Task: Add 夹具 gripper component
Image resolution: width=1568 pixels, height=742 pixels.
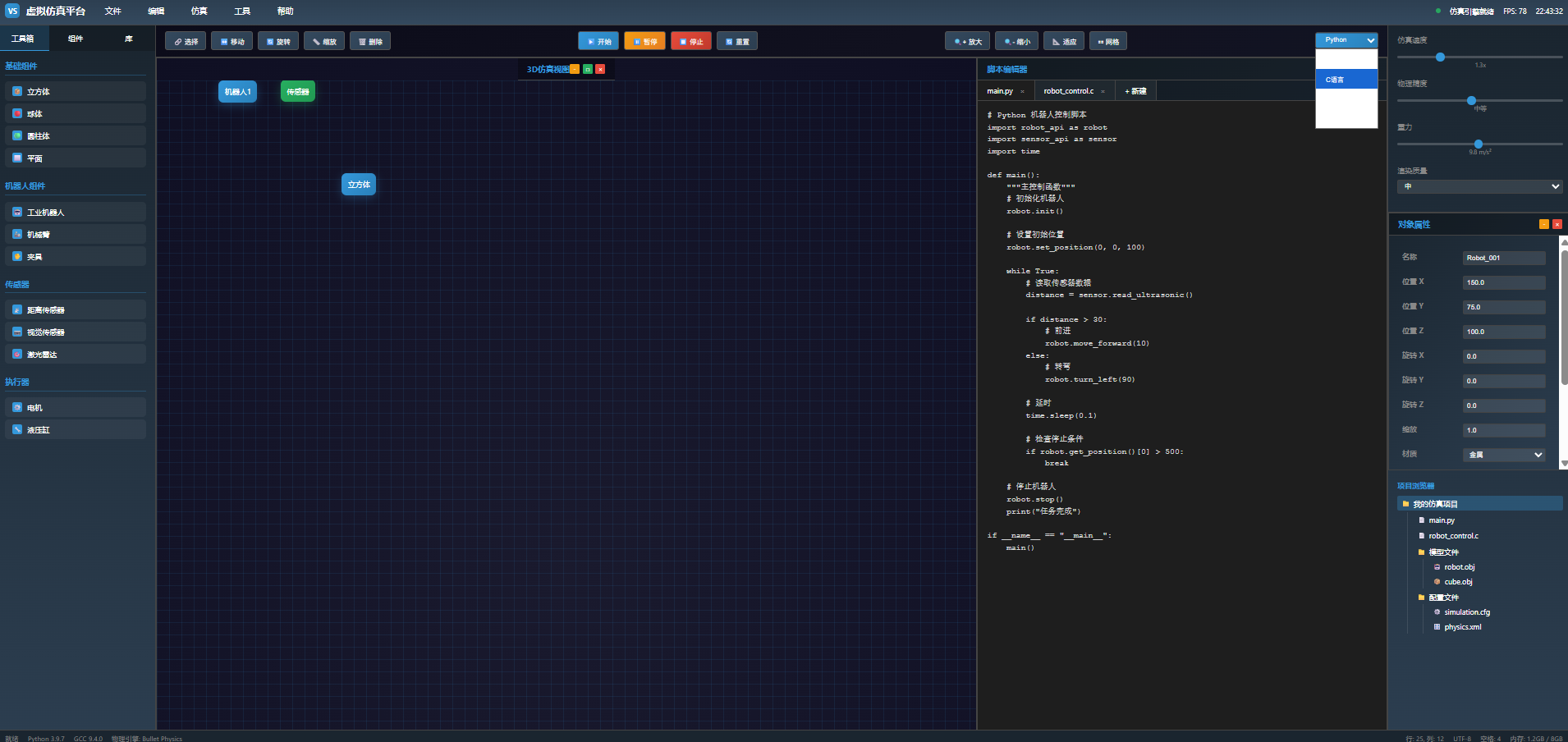Action: pyautogui.click(x=76, y=256)
